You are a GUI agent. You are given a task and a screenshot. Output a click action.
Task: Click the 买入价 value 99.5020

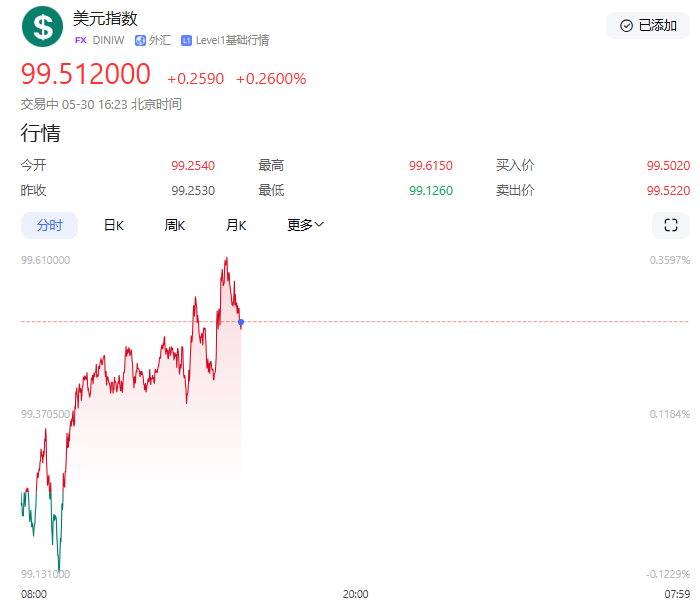pos(668,166)
